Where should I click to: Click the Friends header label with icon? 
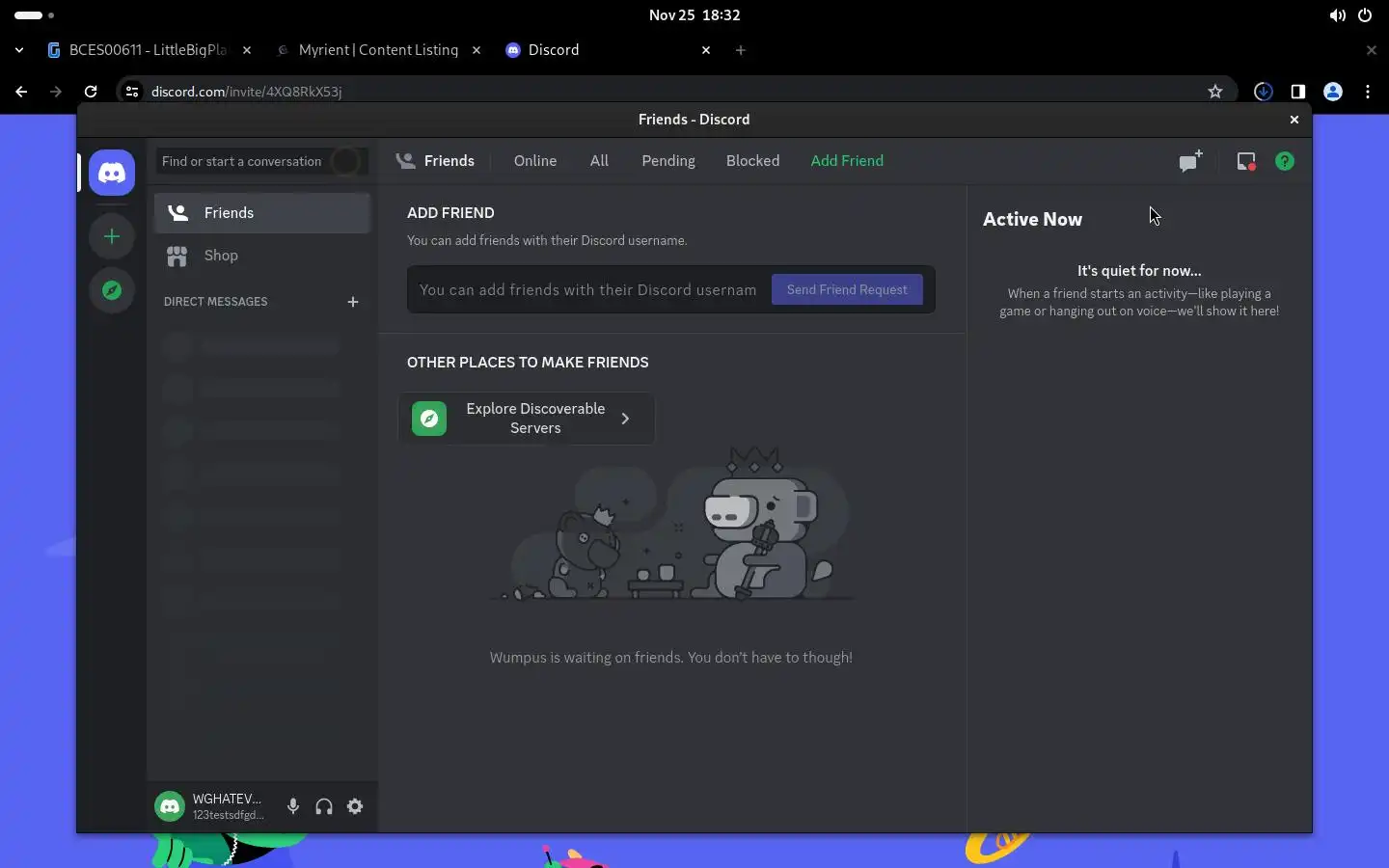435,161
